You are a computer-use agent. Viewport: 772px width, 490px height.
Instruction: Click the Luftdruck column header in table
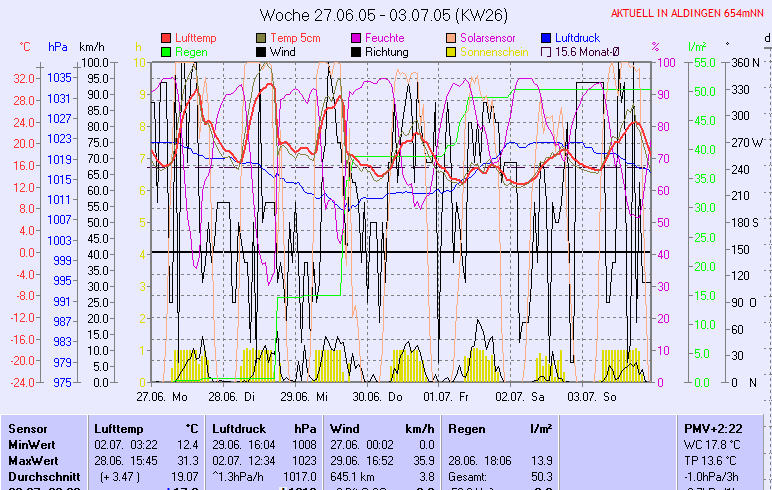[239, 428]
